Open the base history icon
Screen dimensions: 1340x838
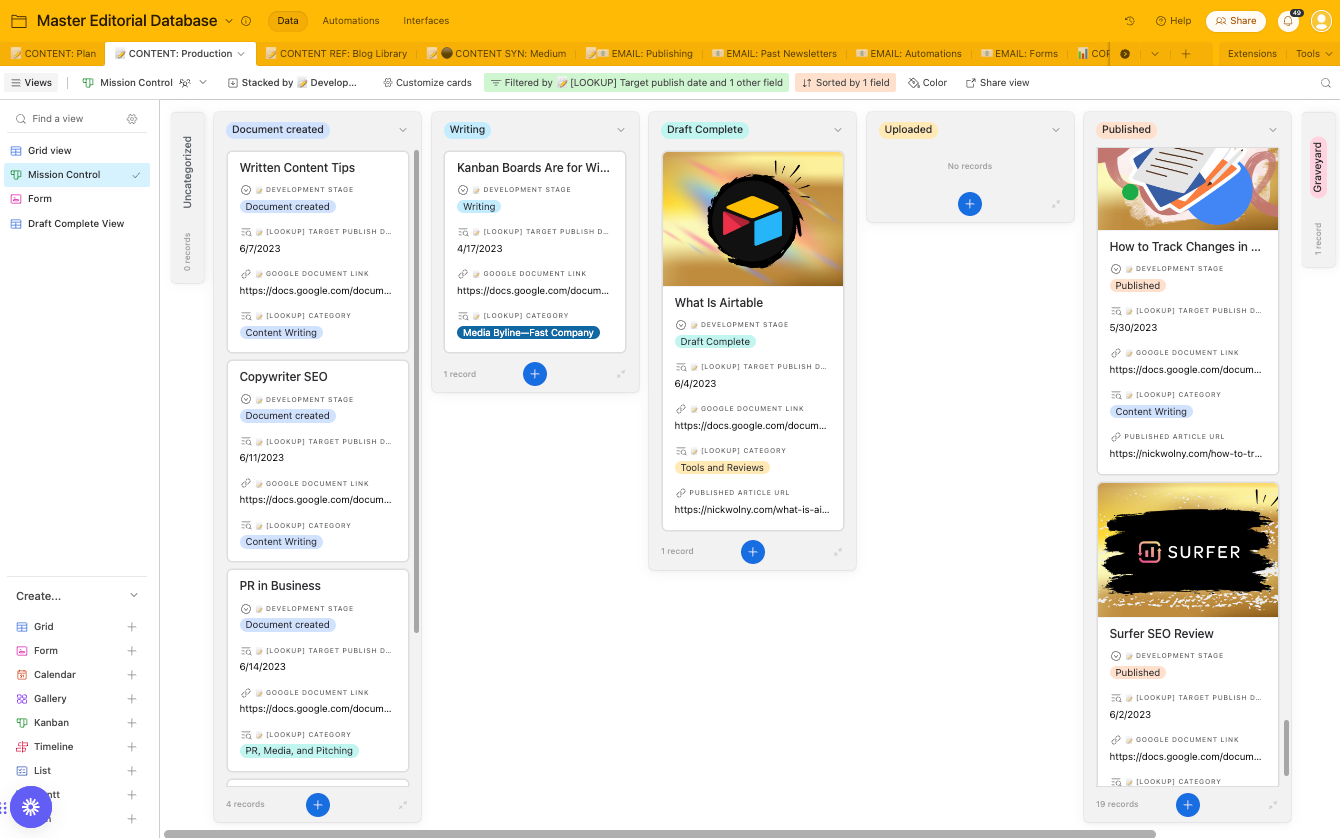(1130, 21)
